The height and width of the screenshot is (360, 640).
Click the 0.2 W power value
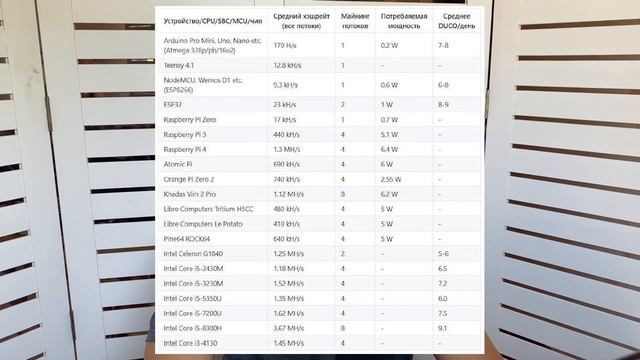389,46
